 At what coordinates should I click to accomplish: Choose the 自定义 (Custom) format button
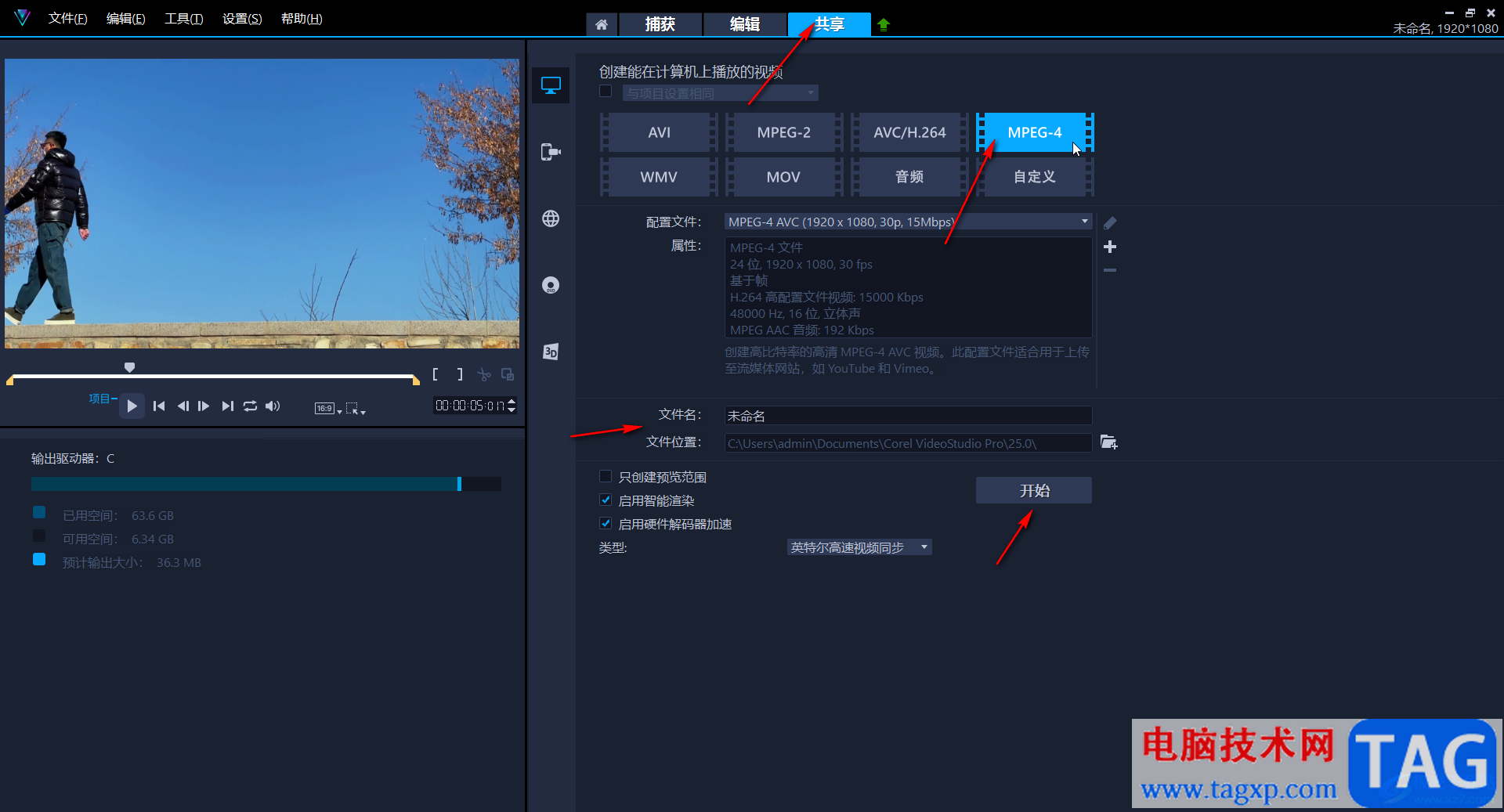coord(1035,177)
